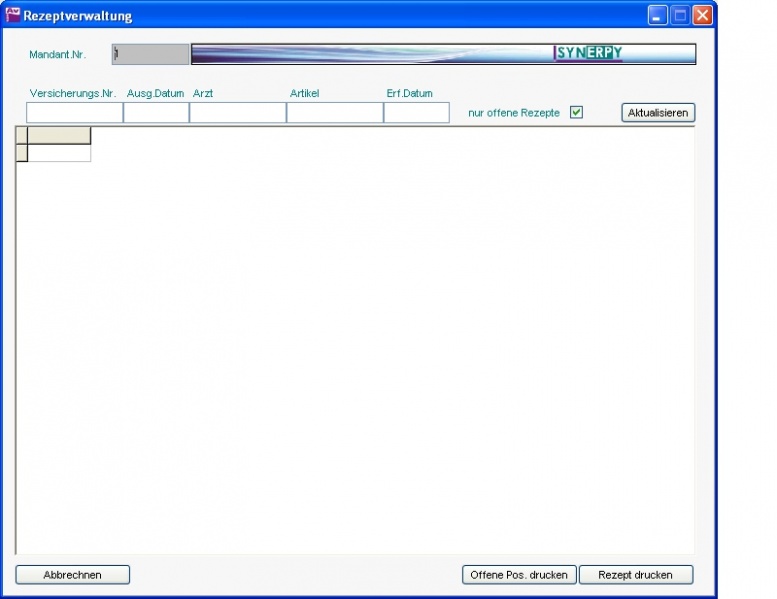Click the Abbrechnen button
This screenshot has width=777, height=599.
coord(72,575)
